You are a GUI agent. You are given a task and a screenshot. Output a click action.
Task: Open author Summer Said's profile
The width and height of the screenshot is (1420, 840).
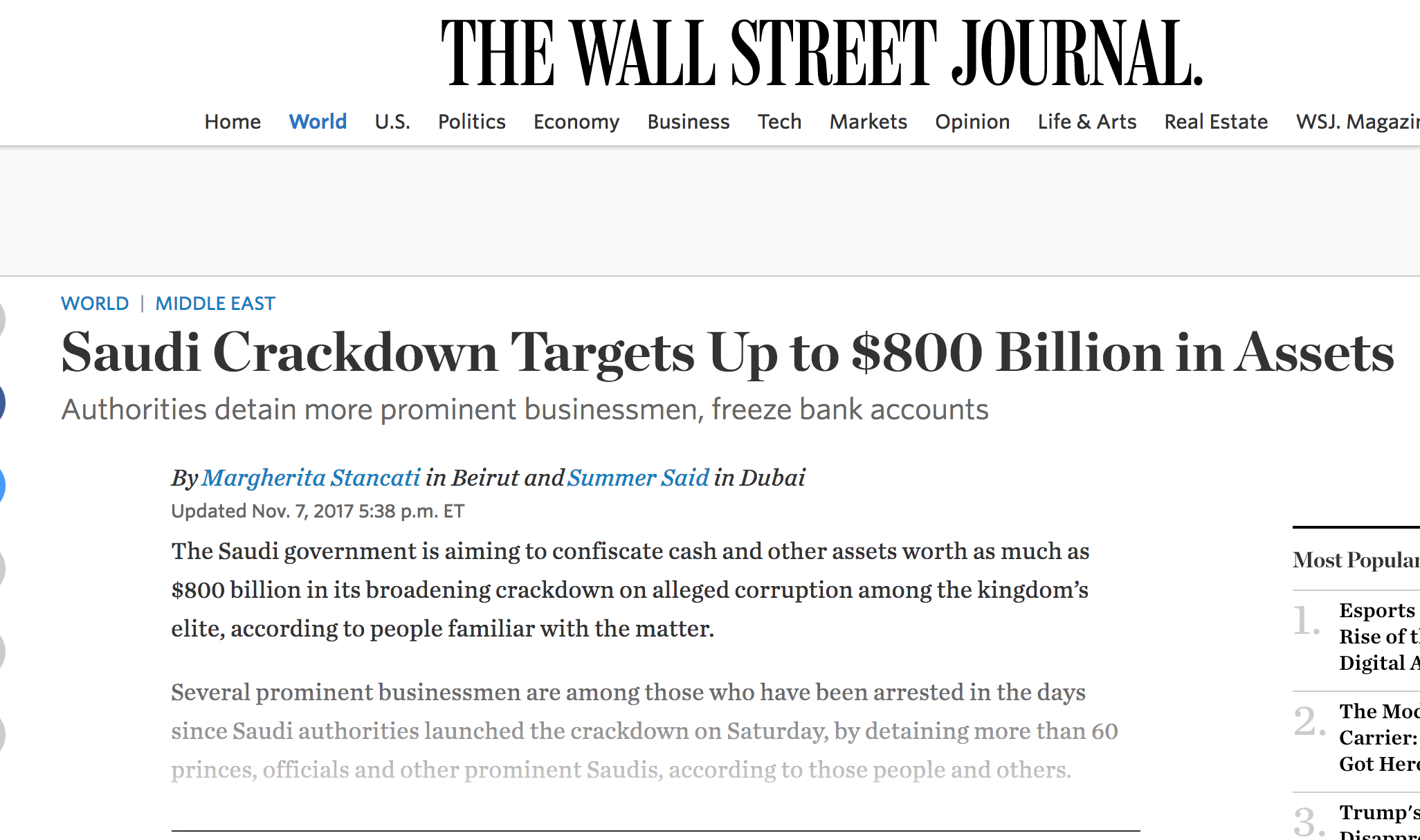click(638, 477)
